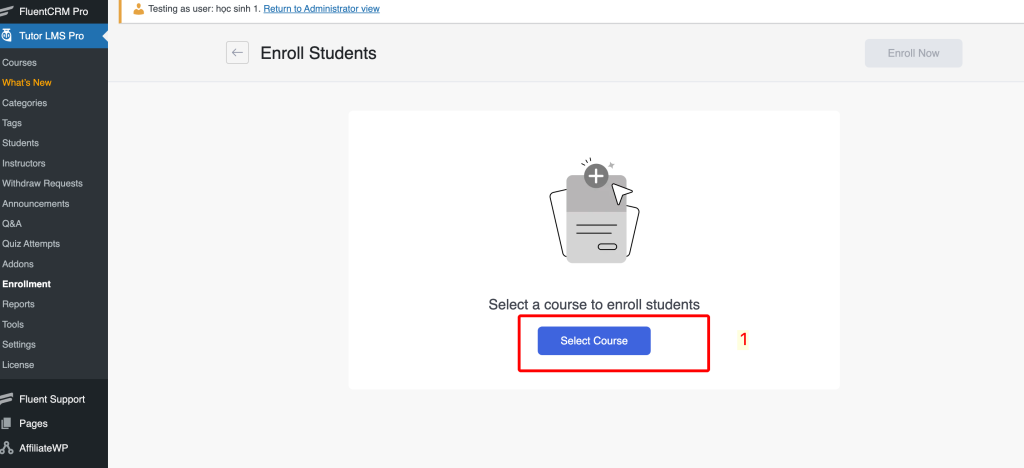Go to the Students menu item

tap(20, 143)
